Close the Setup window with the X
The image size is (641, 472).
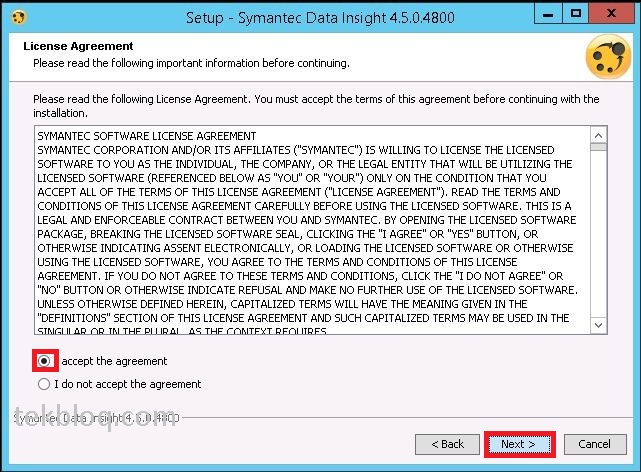click(612, 14)
